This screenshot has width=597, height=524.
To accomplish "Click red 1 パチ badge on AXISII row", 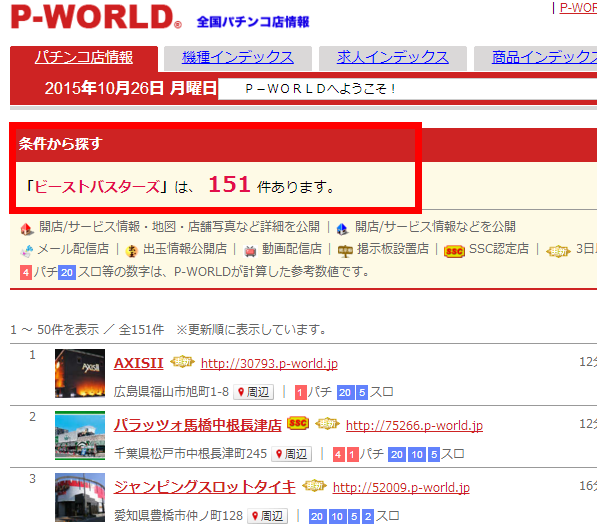I will [x=301, y=393].
